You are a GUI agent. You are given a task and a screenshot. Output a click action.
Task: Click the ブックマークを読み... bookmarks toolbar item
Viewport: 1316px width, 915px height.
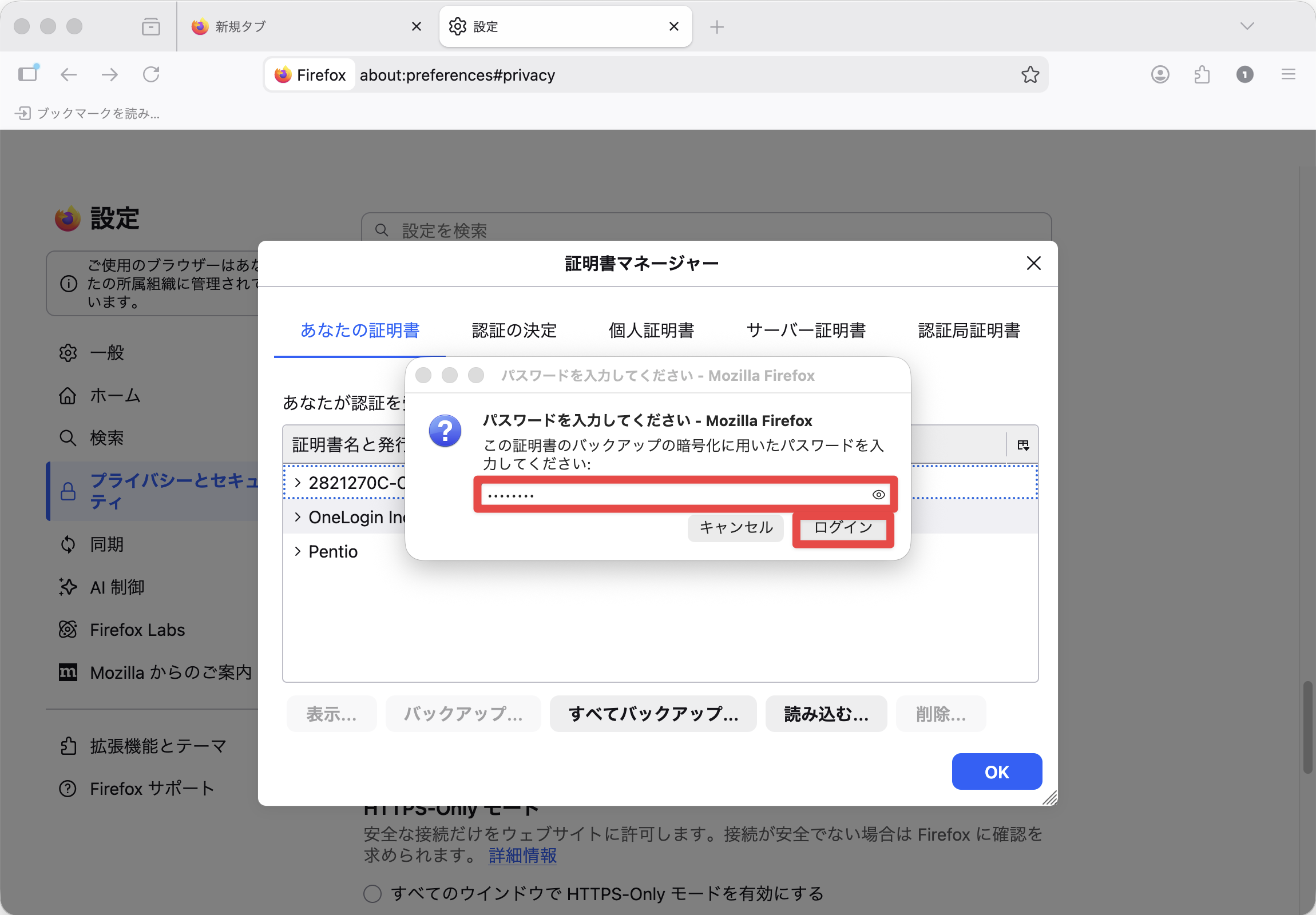88,113
